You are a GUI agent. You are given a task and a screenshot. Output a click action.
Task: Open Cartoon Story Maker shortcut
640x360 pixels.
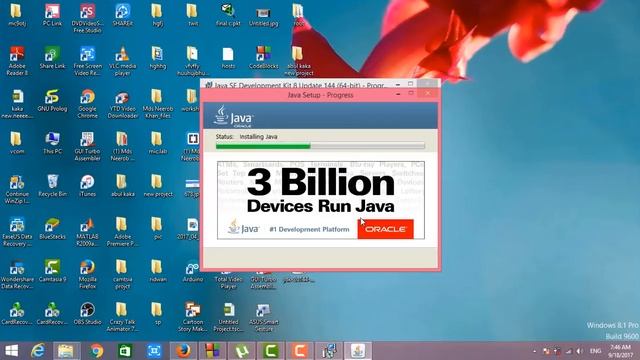click(x=193, y=317)
